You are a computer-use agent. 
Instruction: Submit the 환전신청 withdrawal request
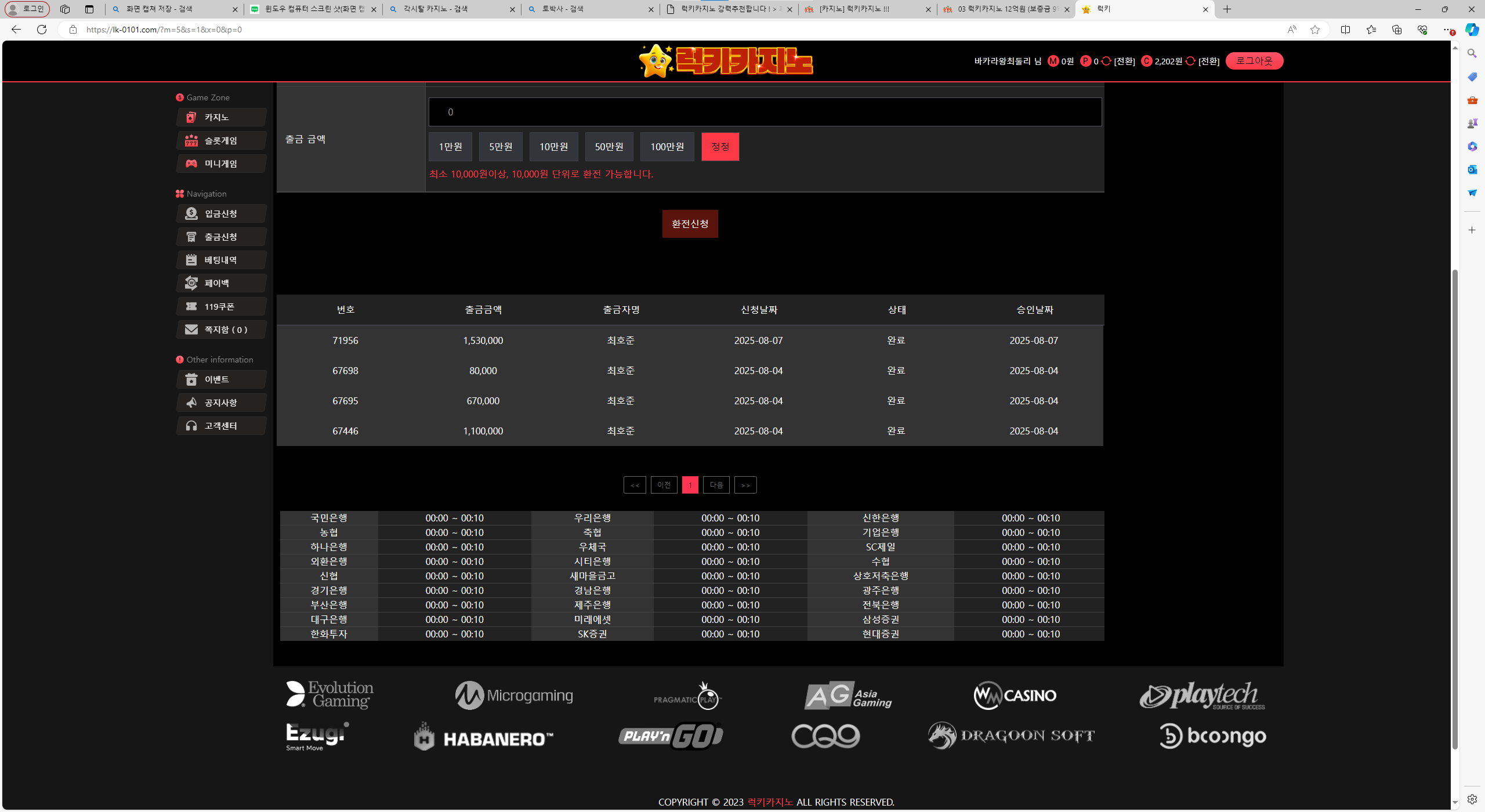pos(690,224)
